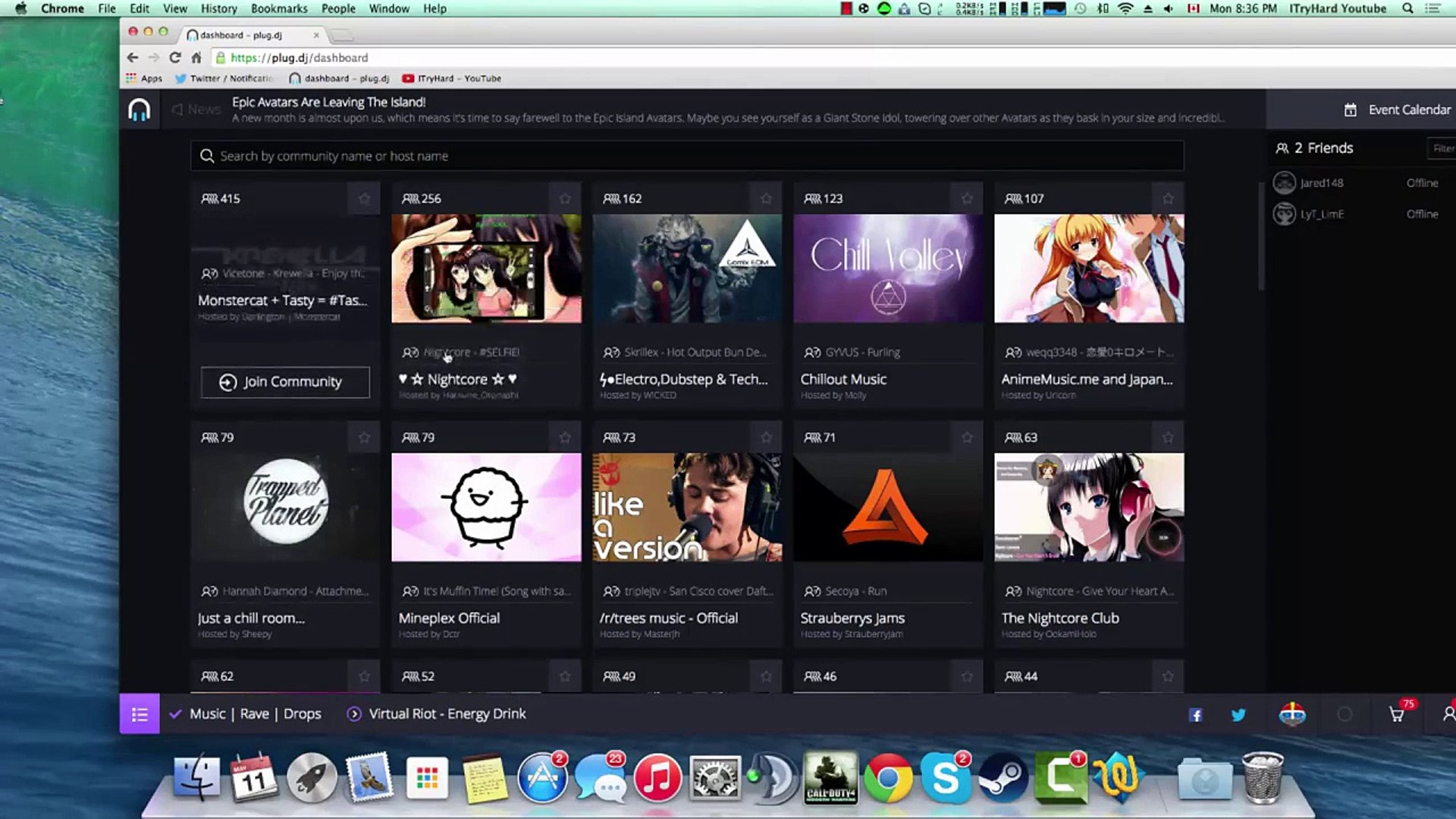Open the muffin Mineplex thumbnail

pos(486,507)
